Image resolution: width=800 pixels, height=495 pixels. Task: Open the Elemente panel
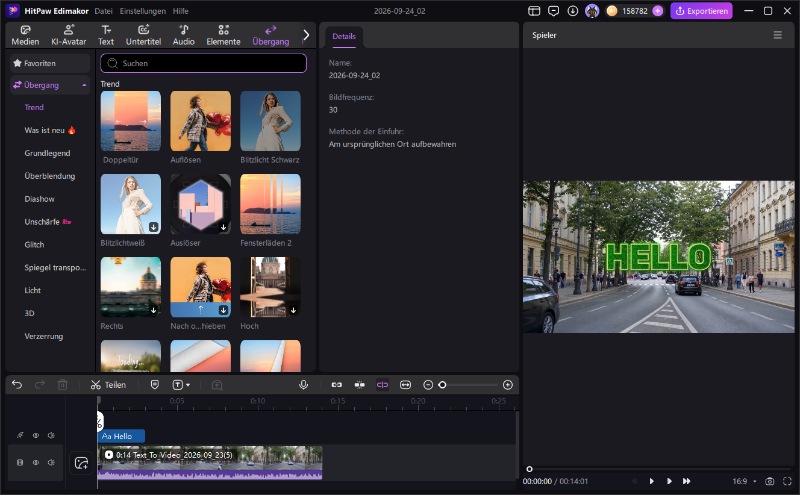click(223, 35)
